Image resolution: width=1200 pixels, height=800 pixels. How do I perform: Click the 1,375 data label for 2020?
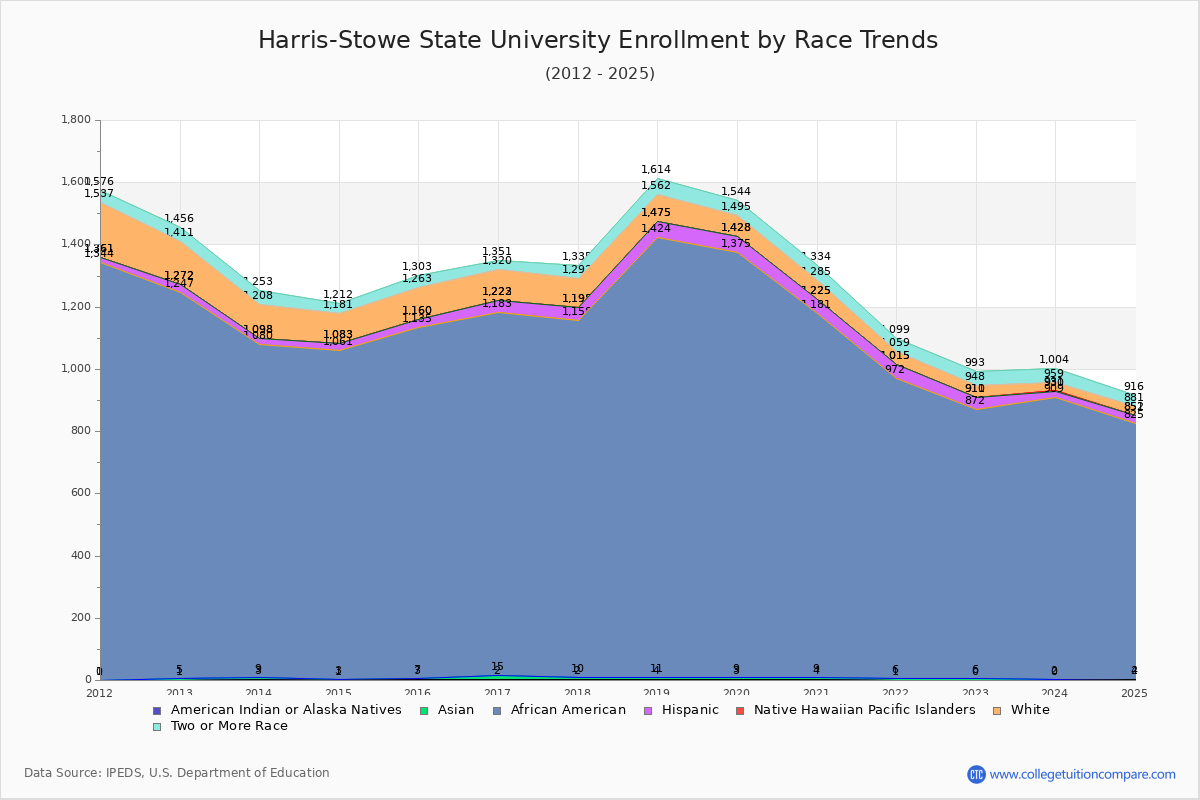pos(736,244)
